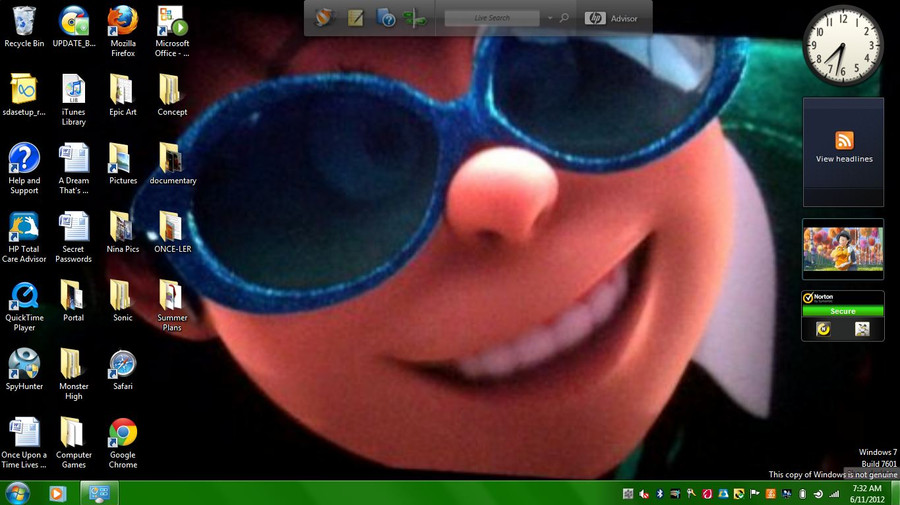The width and height of the screenshot is (900, 505).
Task: Click the green signpost icon in HP dock
Action: (414, 18)
